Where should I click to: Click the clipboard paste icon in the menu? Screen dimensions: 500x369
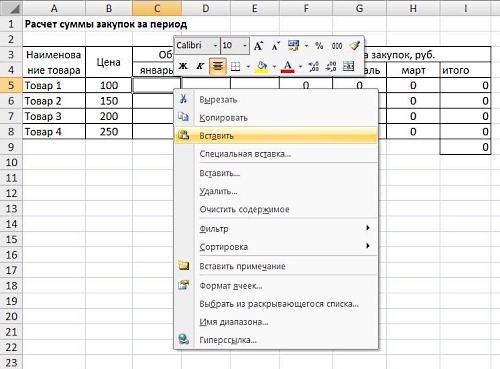point(184,135)
